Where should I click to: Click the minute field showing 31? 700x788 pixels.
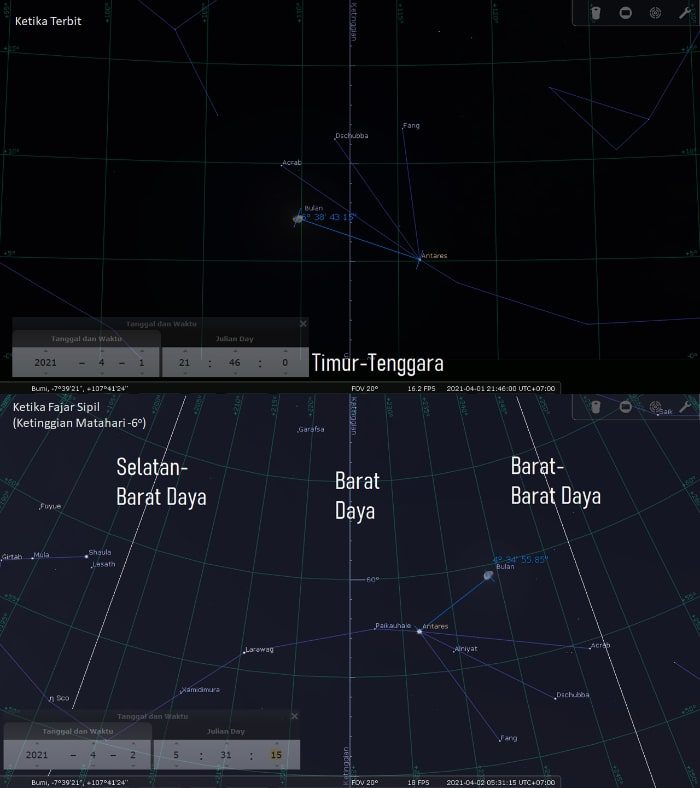point(226,755)
